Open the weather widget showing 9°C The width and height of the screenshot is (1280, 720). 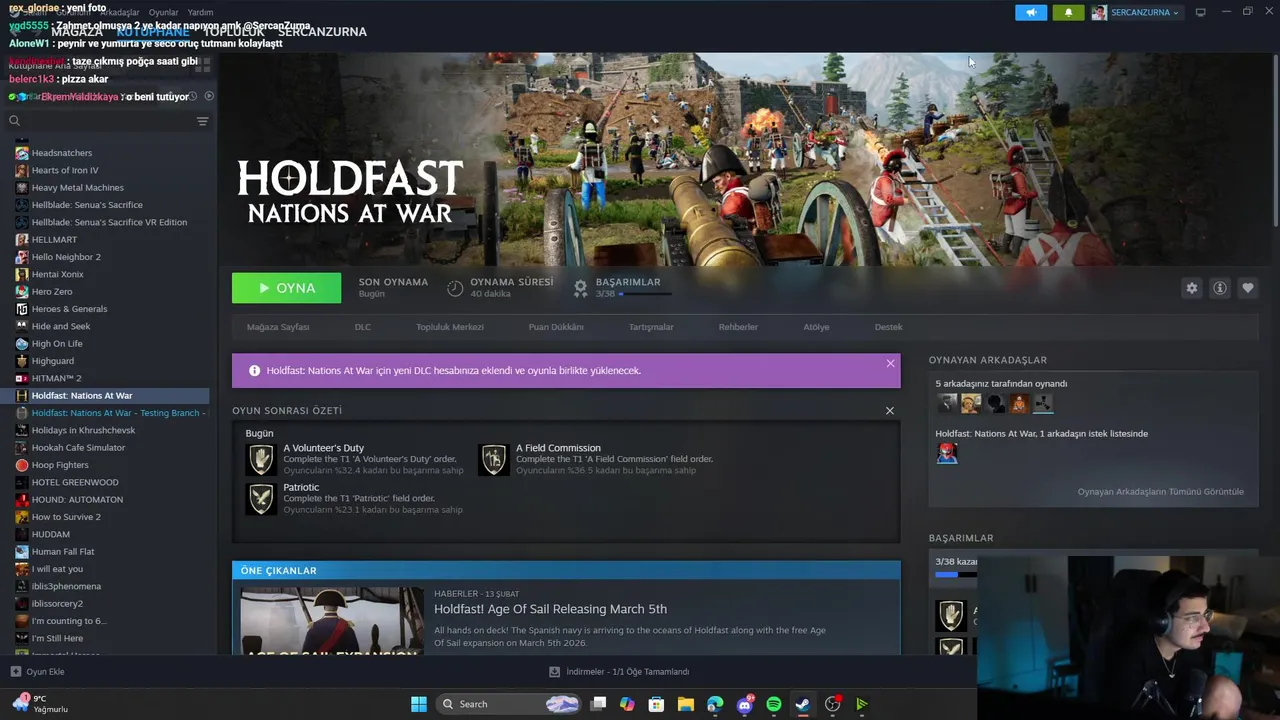tap(40, 704)
